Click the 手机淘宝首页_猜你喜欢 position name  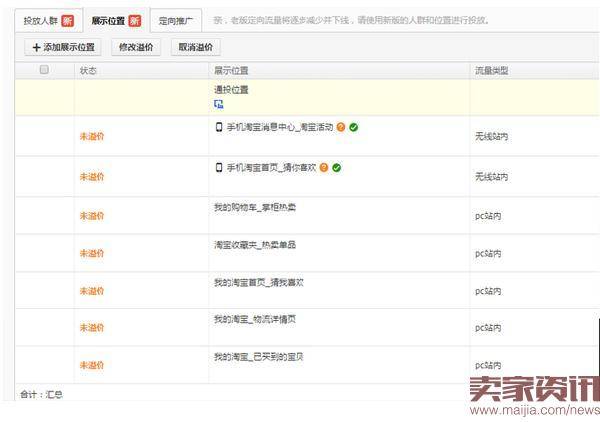[271, 167]
